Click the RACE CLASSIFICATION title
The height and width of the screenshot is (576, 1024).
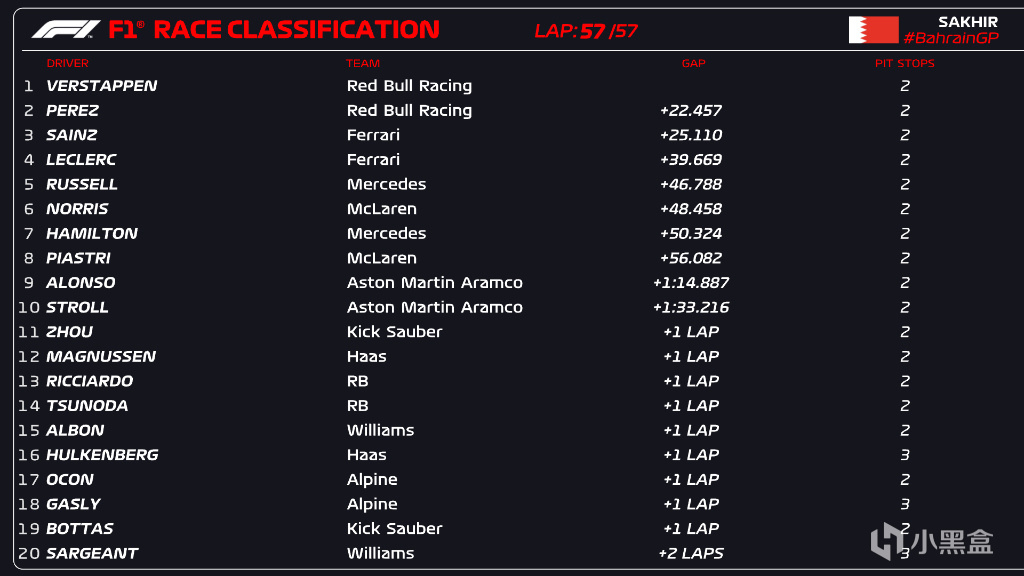click(296, 29)
